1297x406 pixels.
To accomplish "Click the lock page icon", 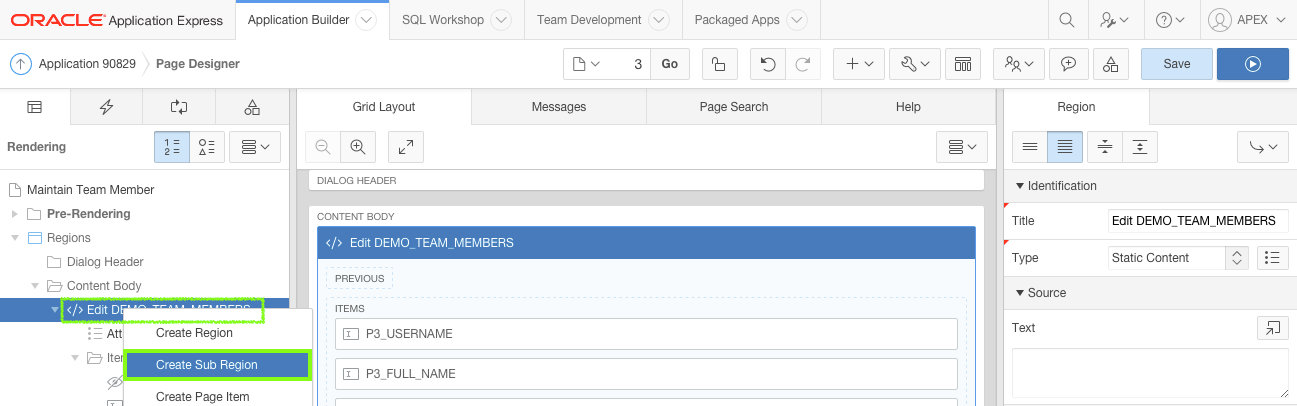I will coord(718,64).
